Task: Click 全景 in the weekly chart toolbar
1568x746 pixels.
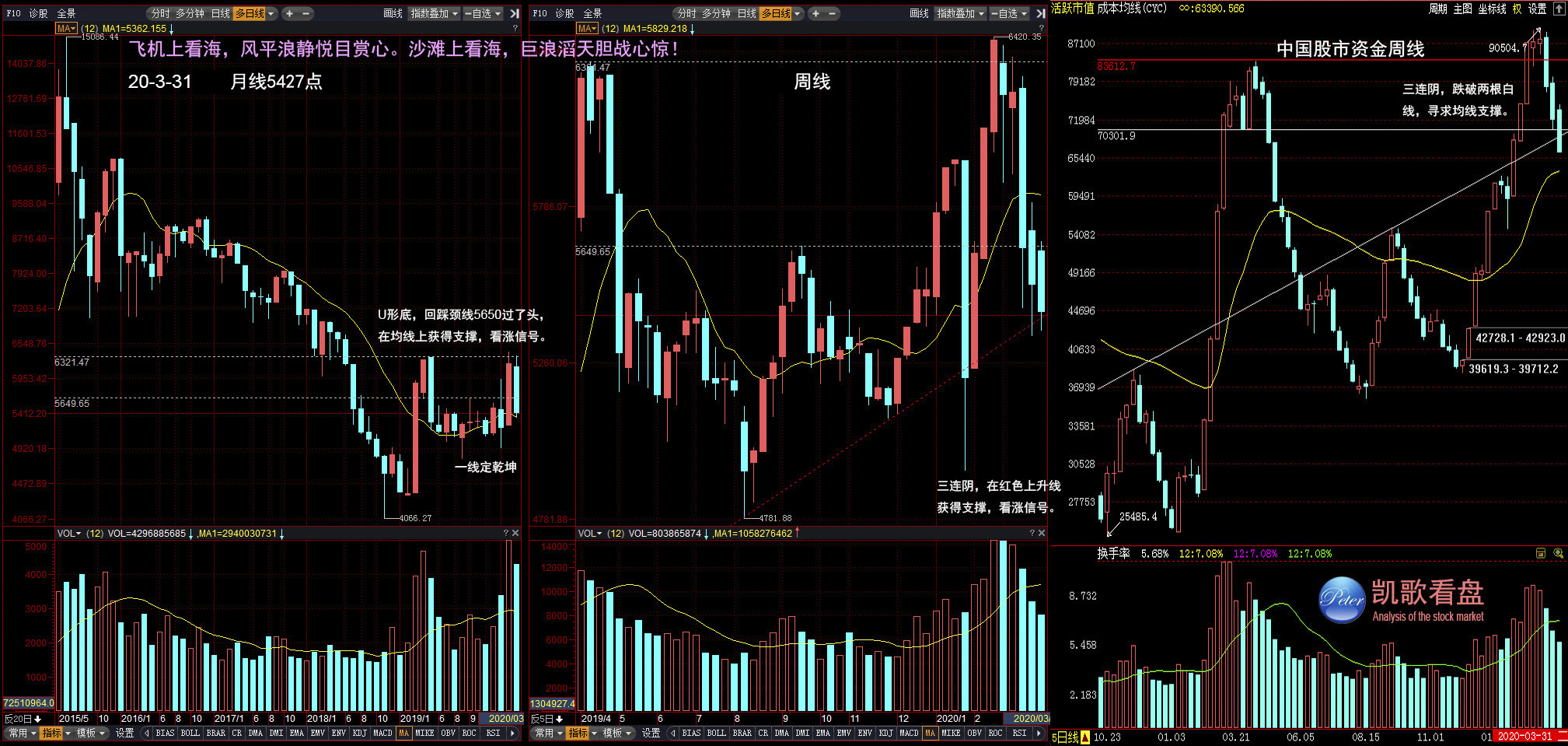Action: pos(593,13)
